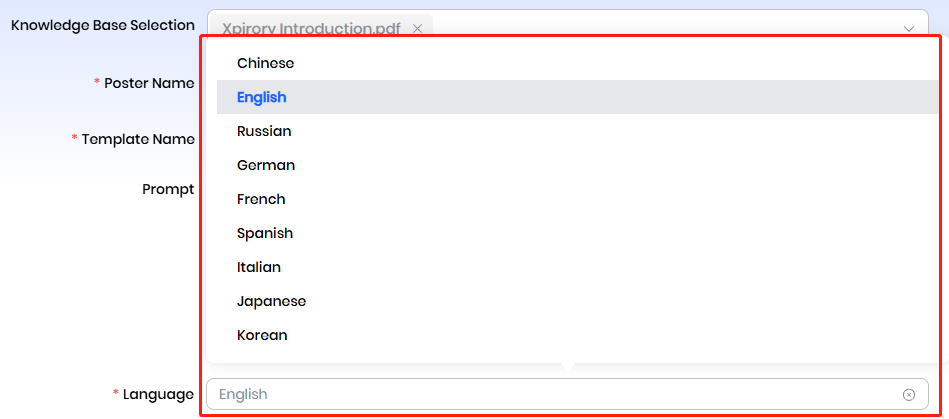
Task: Select the Spanish language option
Action: pyautogui.click(x=265, y=233)
